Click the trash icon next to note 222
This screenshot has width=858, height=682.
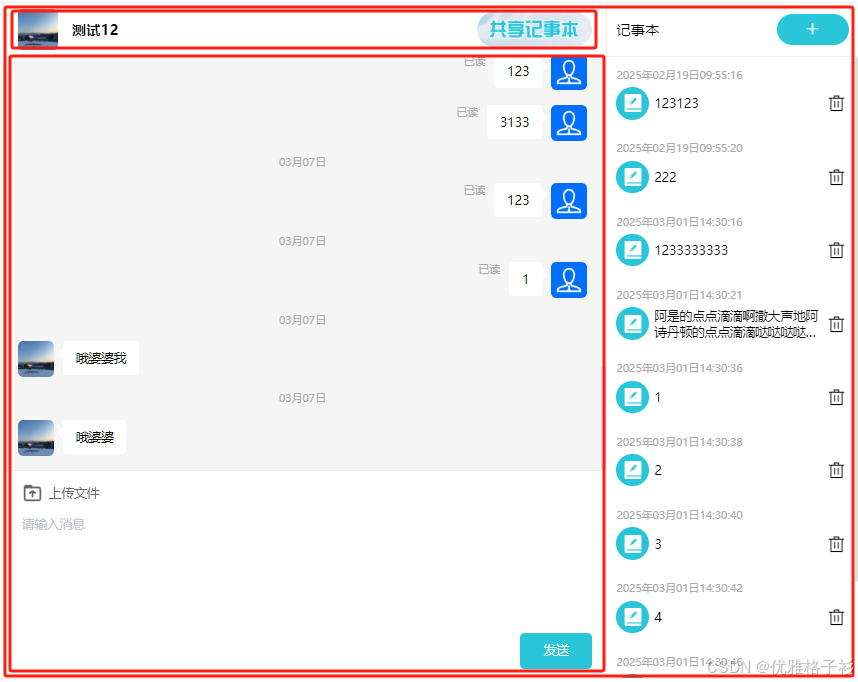(x=837, y=177)
